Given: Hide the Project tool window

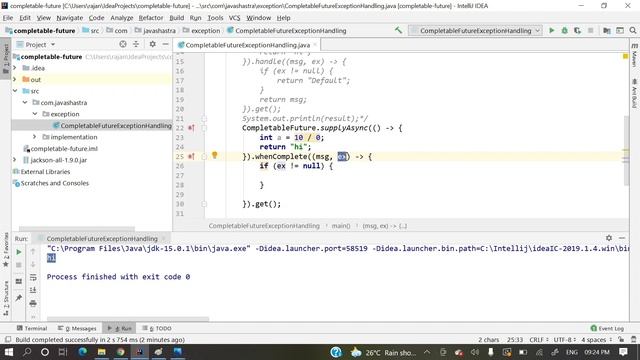Looking at the screenshot, I should pos(165,44).
